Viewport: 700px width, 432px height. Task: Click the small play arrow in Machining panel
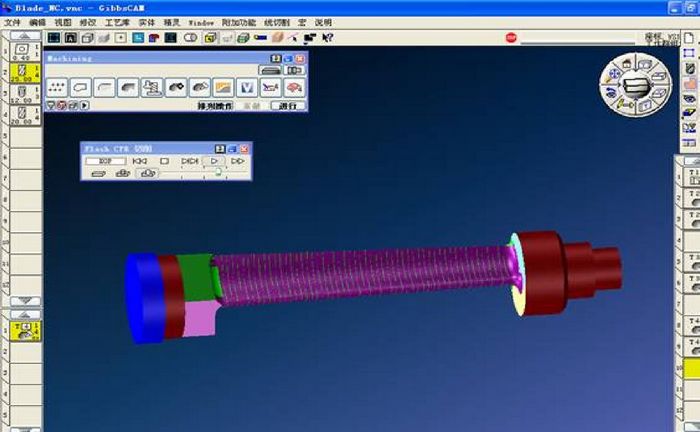coord(84,105)
